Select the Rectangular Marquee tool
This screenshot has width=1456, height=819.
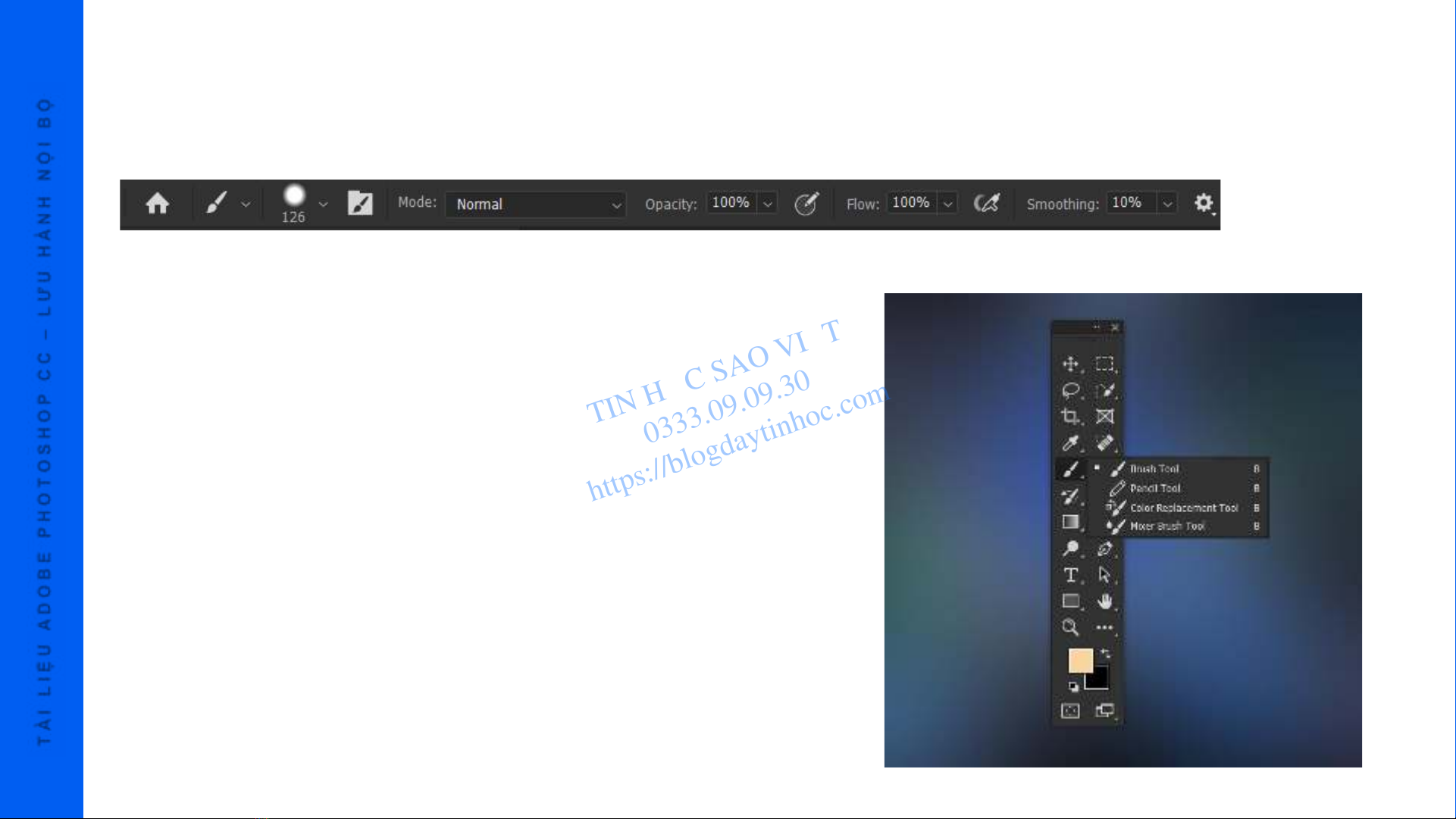[x=1105, y=364]
